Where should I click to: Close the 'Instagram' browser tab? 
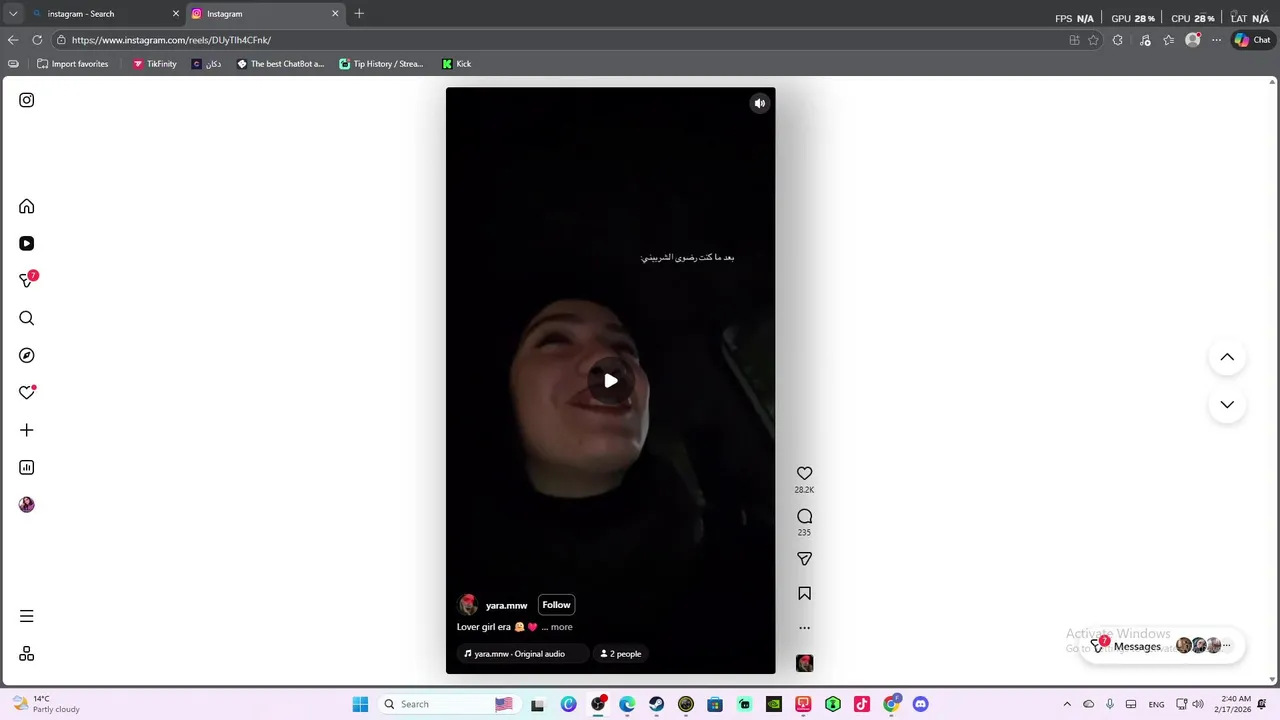335,14
